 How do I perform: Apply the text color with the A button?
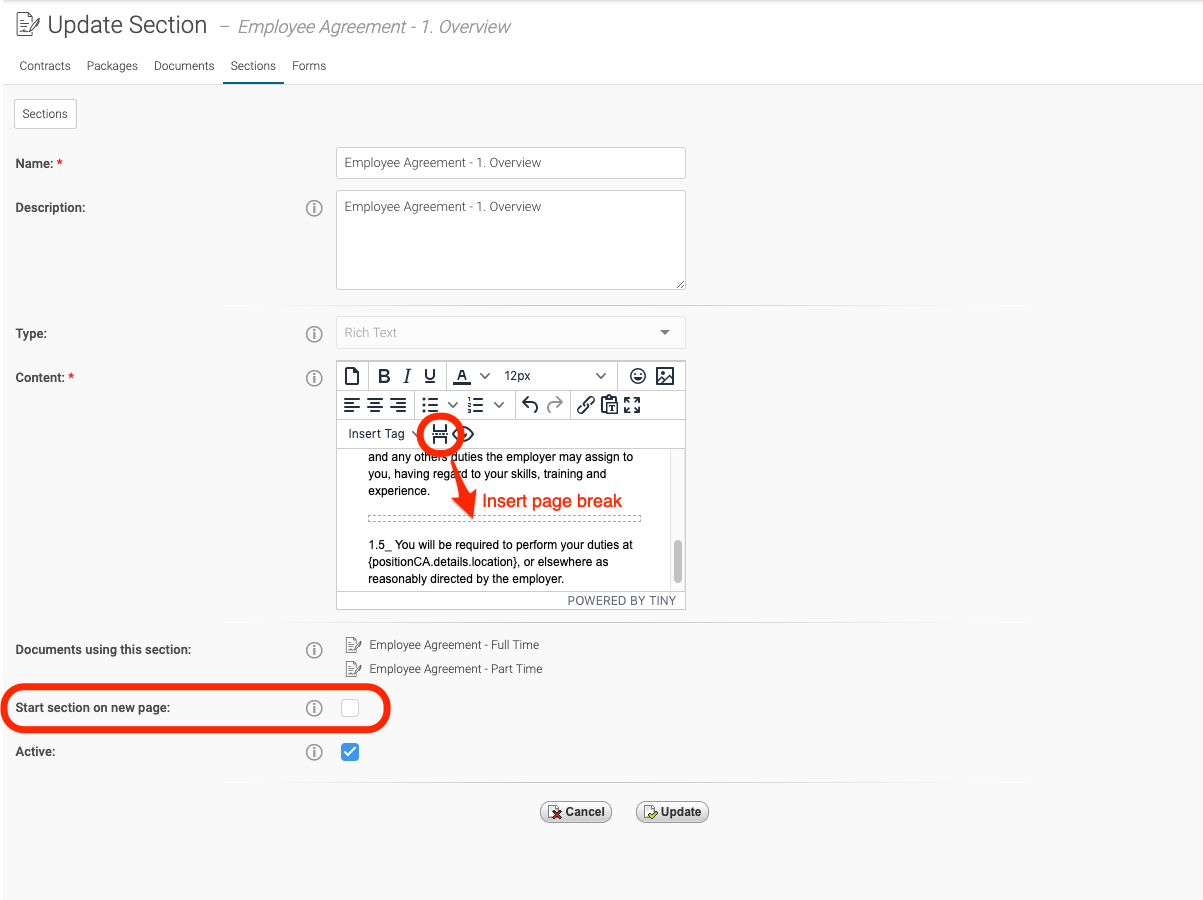coord(461,376)
